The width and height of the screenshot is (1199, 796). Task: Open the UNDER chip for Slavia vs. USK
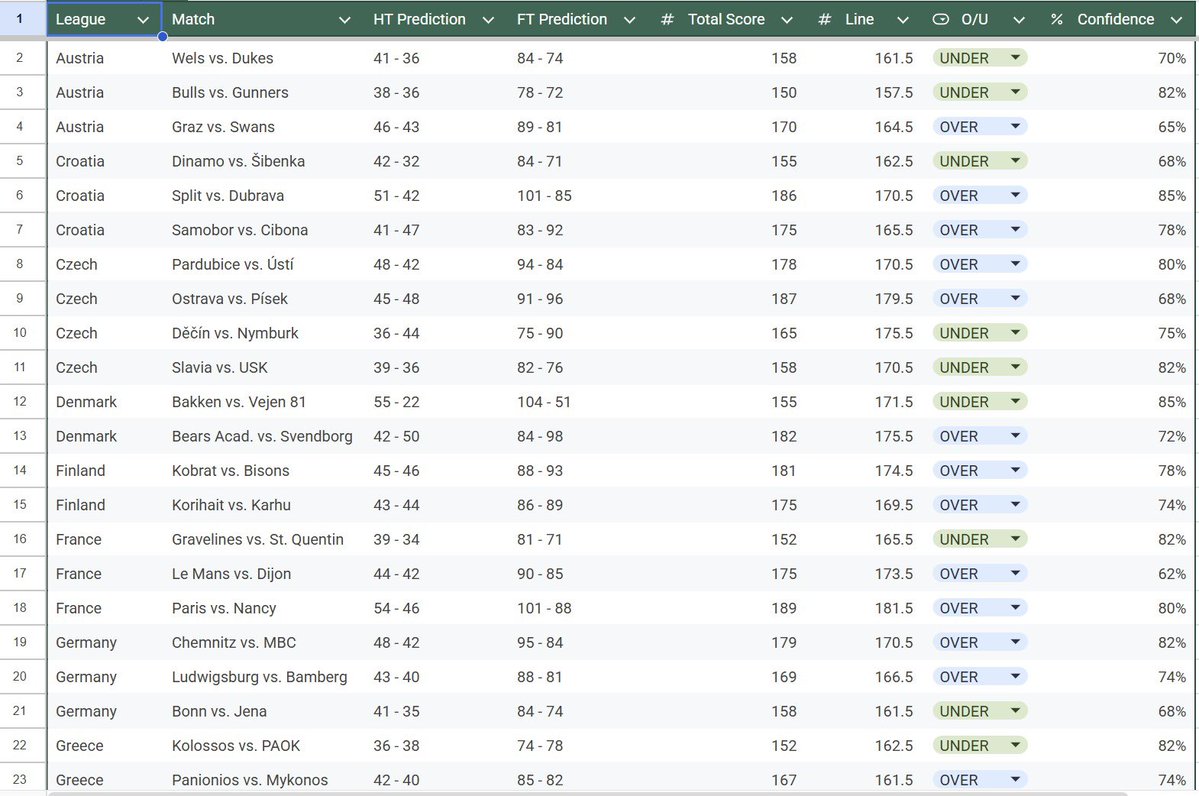pos(980,368)
